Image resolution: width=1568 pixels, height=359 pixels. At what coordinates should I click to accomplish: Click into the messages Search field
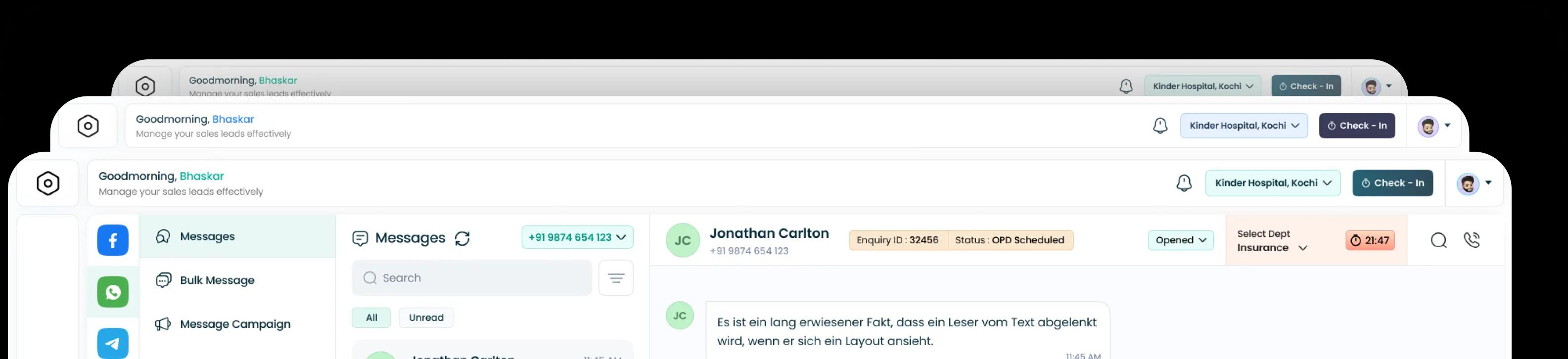tap(472, 278)
